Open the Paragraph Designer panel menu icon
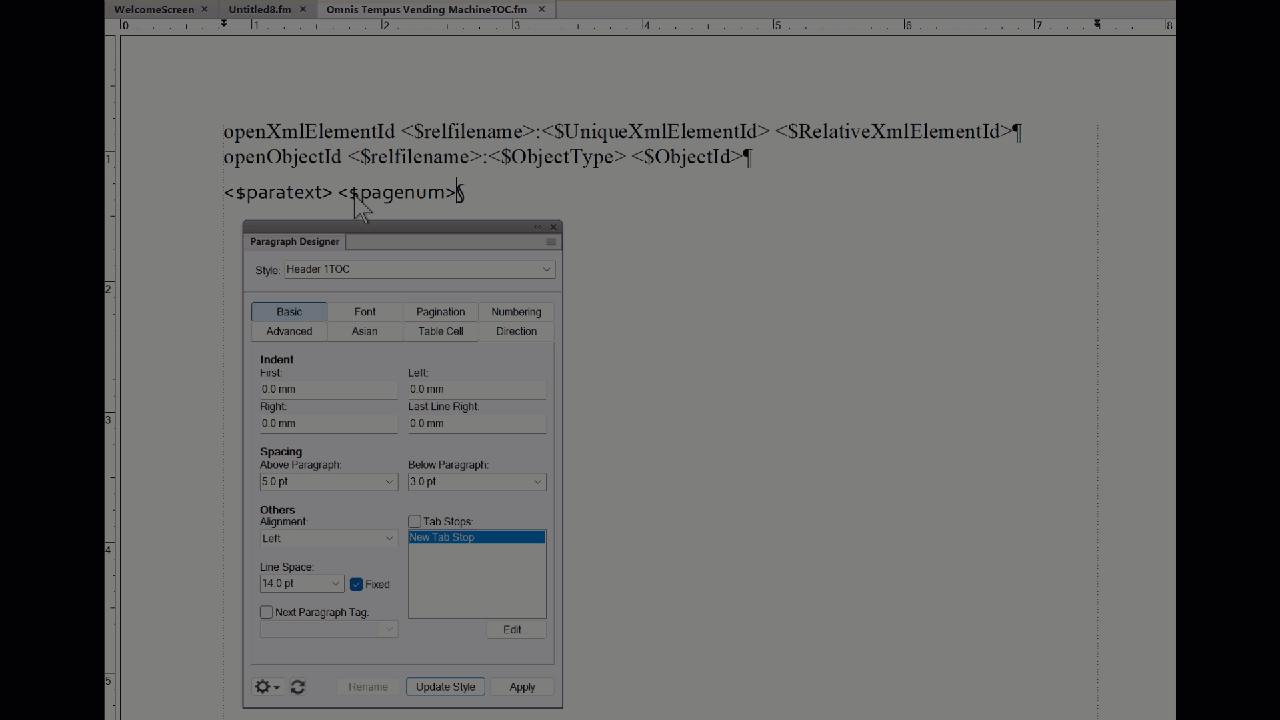1280x720 pixels. tap(551, 242)
